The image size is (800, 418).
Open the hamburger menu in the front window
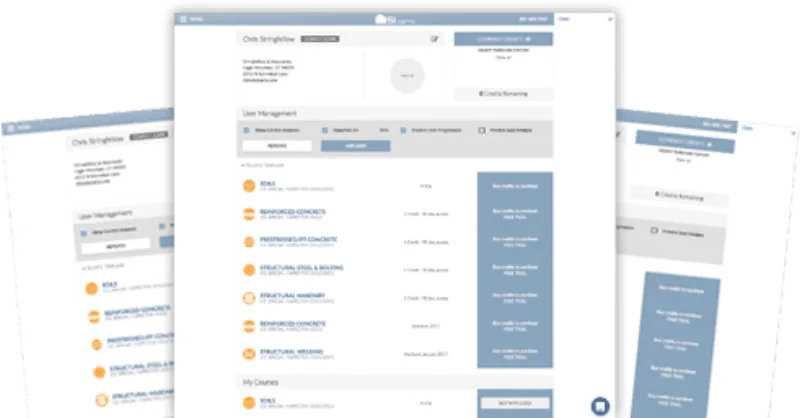(183, 19)
